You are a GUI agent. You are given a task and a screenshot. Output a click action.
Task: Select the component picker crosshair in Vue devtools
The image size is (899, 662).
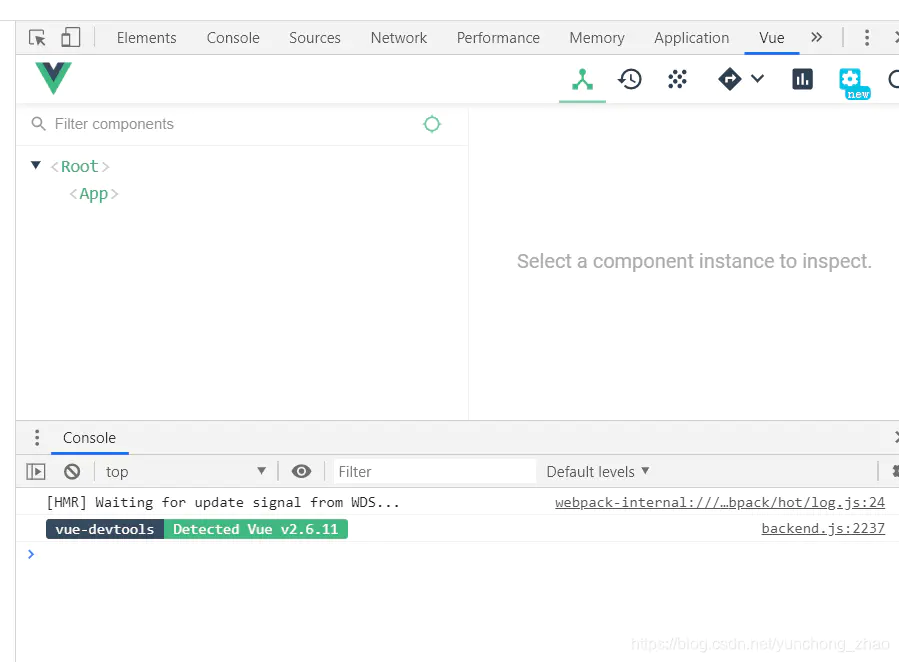431,124
